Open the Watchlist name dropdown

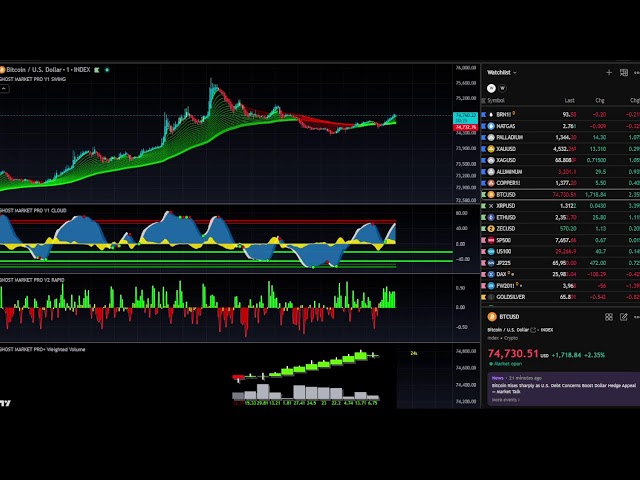(502, 73)
